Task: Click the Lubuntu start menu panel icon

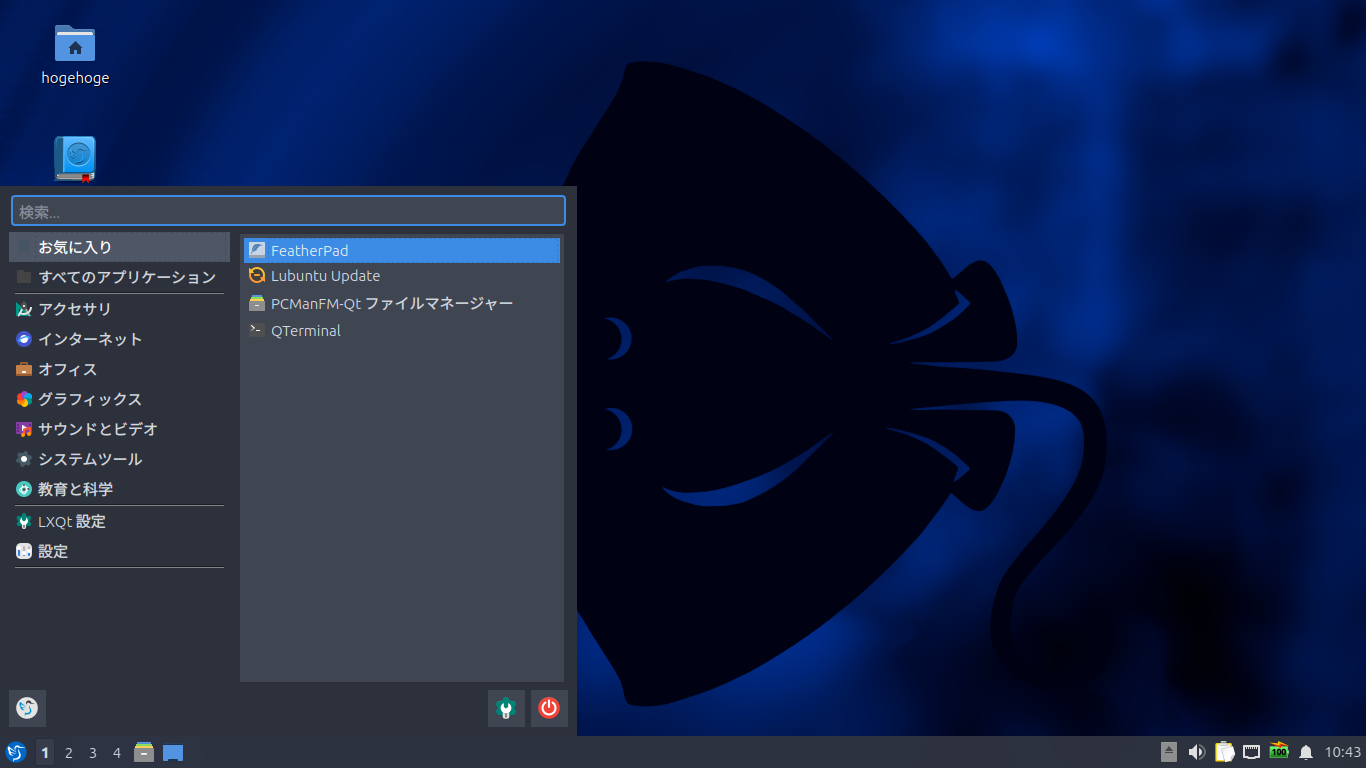Action: (16, 752)
